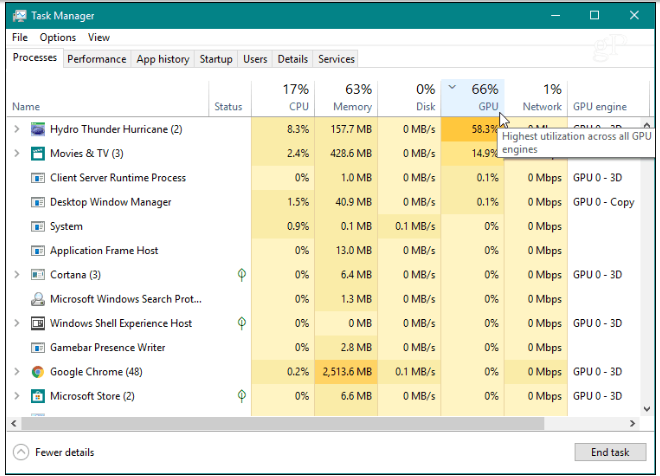The width and height of the screenshot is (660, 476).
Task: Open the File menu
Action: point(20,37)
